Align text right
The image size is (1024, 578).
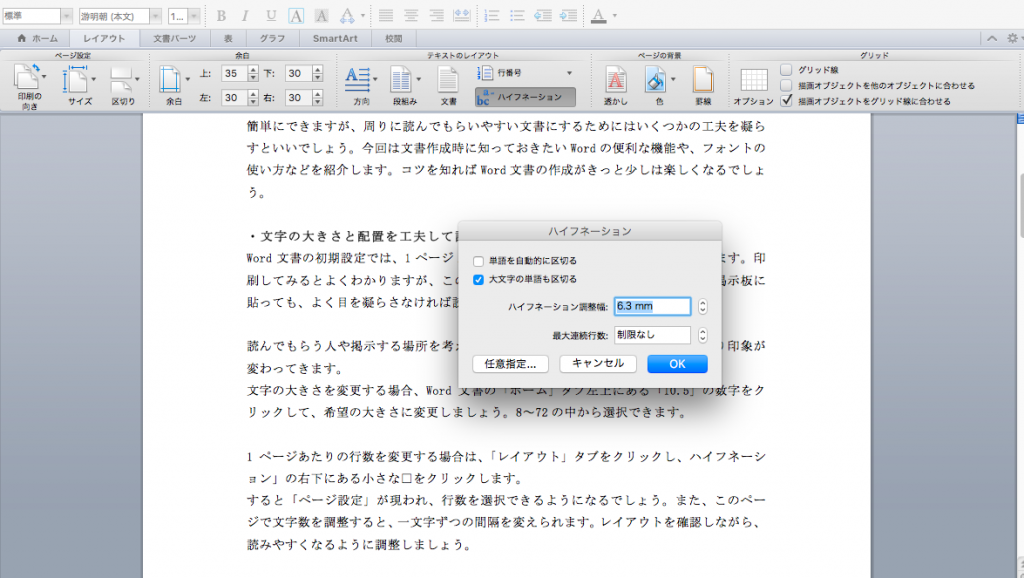point(436,16)
